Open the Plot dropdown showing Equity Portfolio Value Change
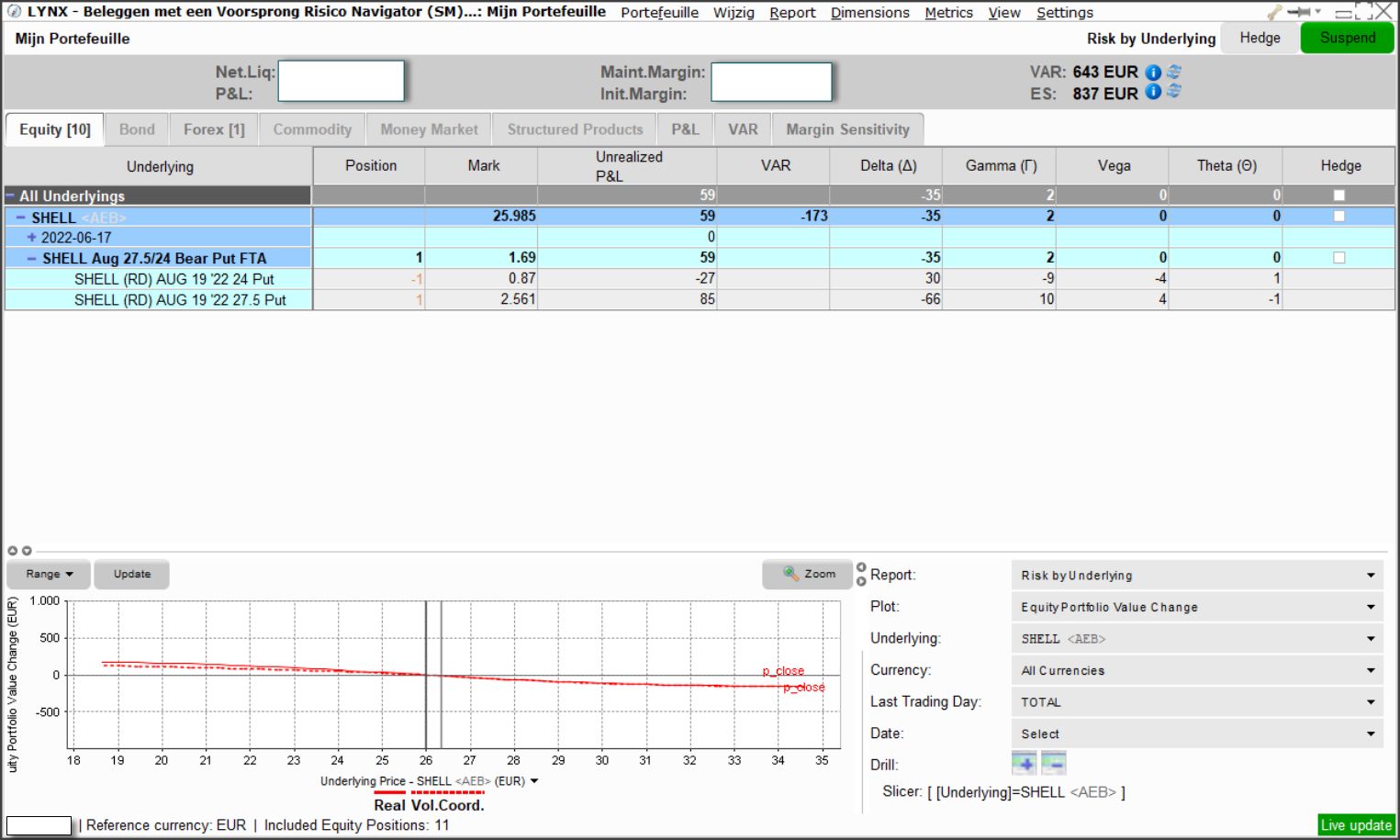 [1196, 607]
